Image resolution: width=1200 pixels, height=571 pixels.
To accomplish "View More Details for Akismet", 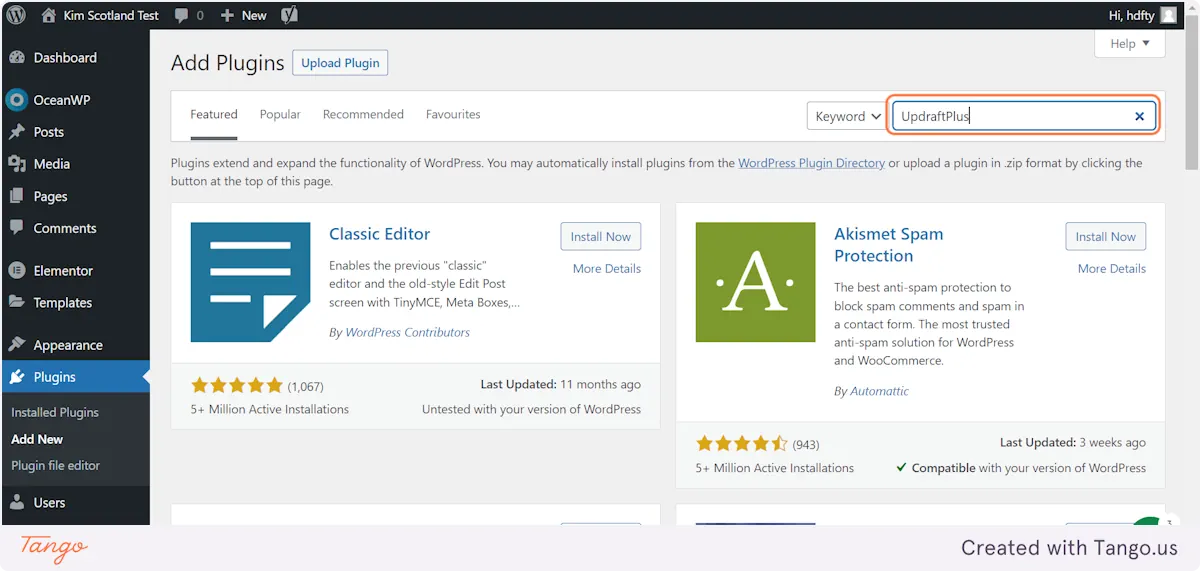I will click(x=1112, y=269).
